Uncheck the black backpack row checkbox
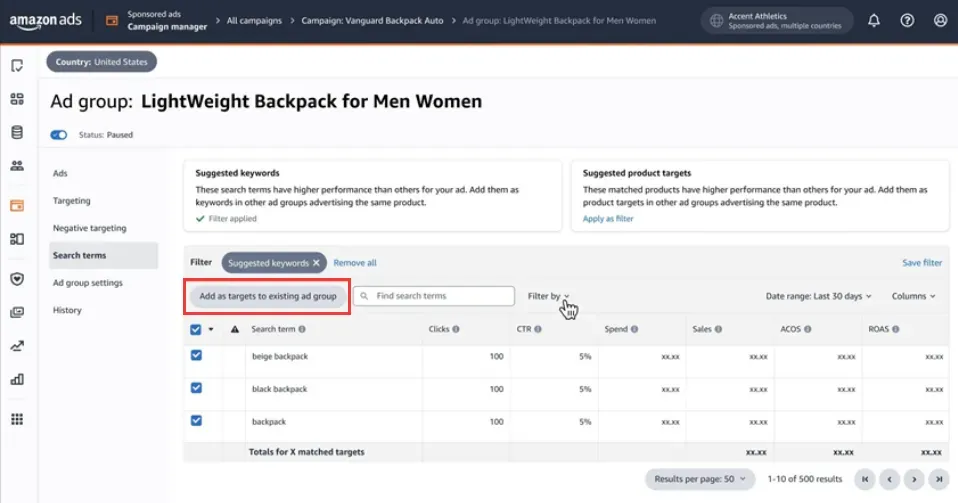 click(196, 387)
